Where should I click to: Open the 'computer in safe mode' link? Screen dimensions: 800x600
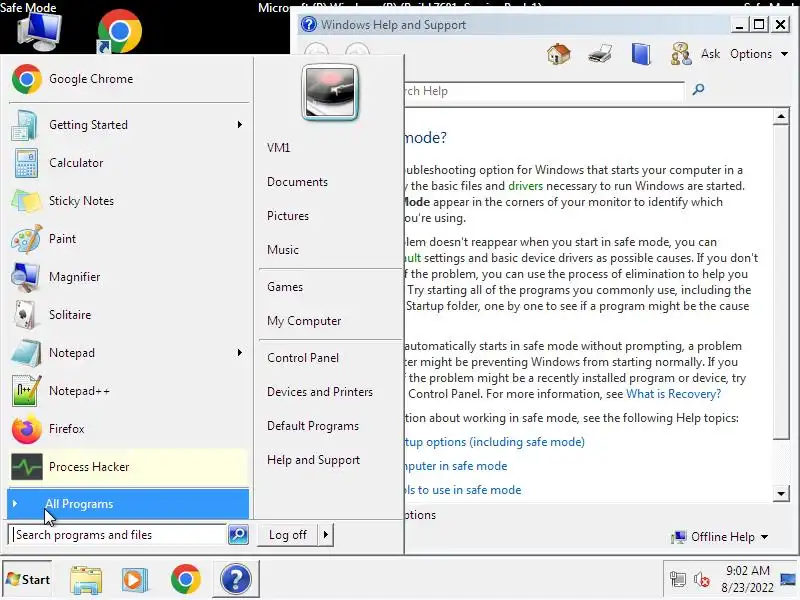(456, 466)
